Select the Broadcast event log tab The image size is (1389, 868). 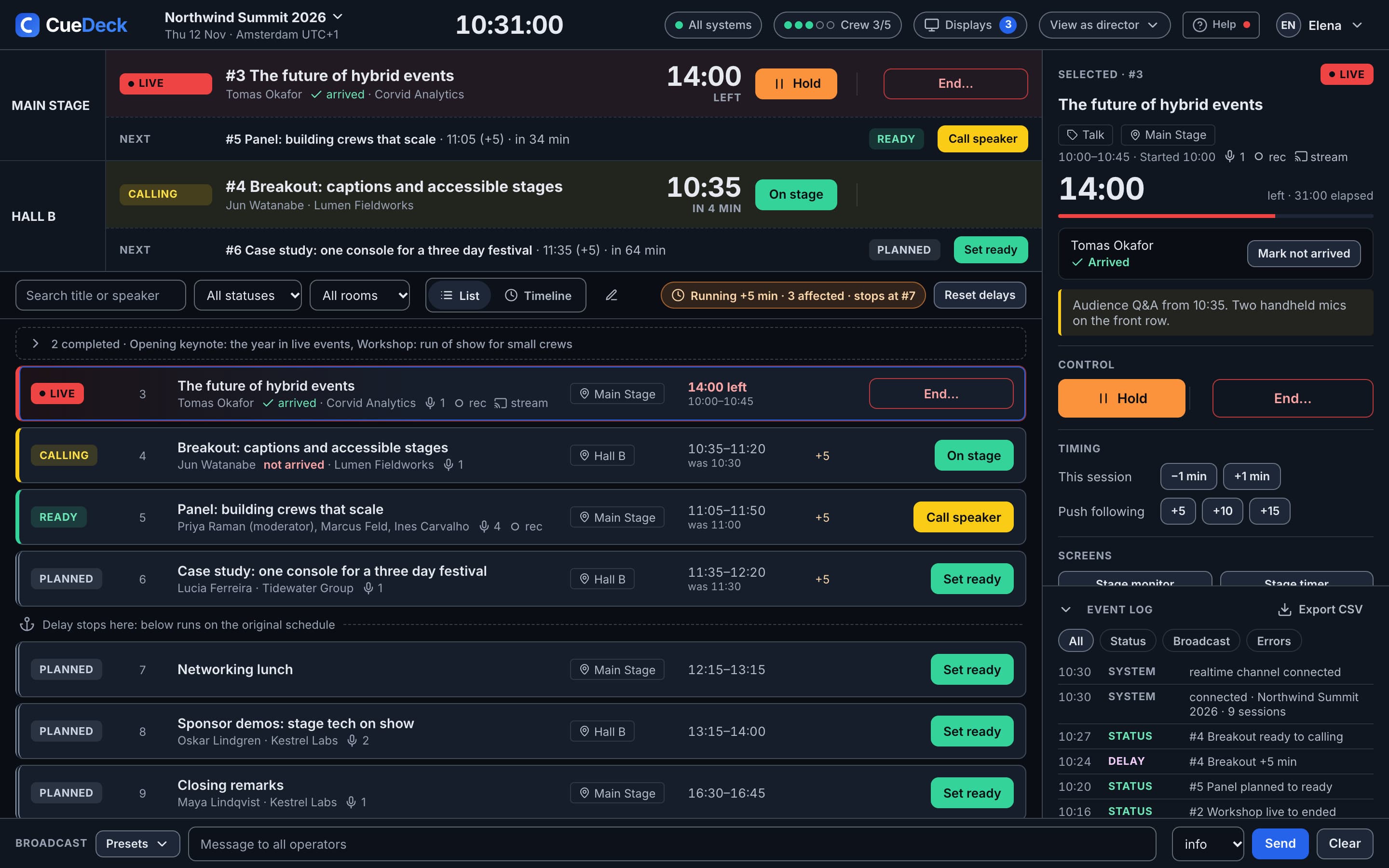click(x=1201, y=641)
